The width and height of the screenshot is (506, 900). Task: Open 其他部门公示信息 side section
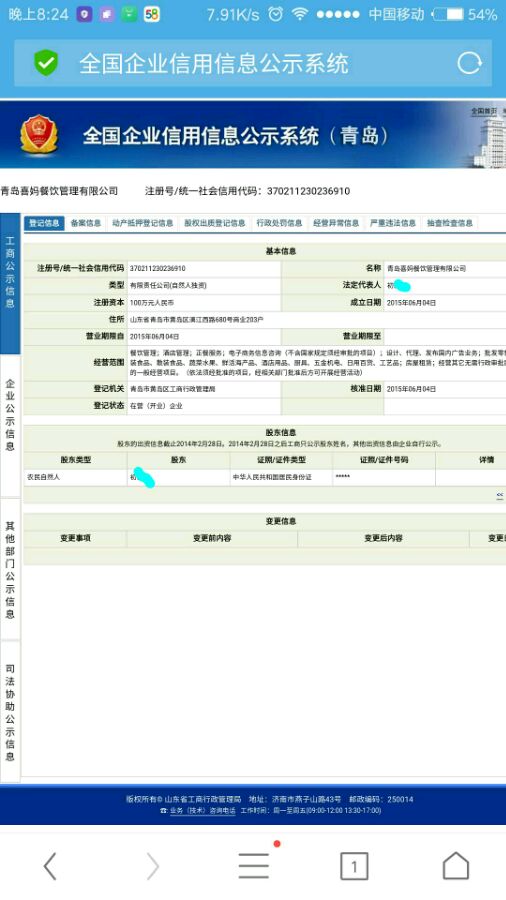pos(10,569)
